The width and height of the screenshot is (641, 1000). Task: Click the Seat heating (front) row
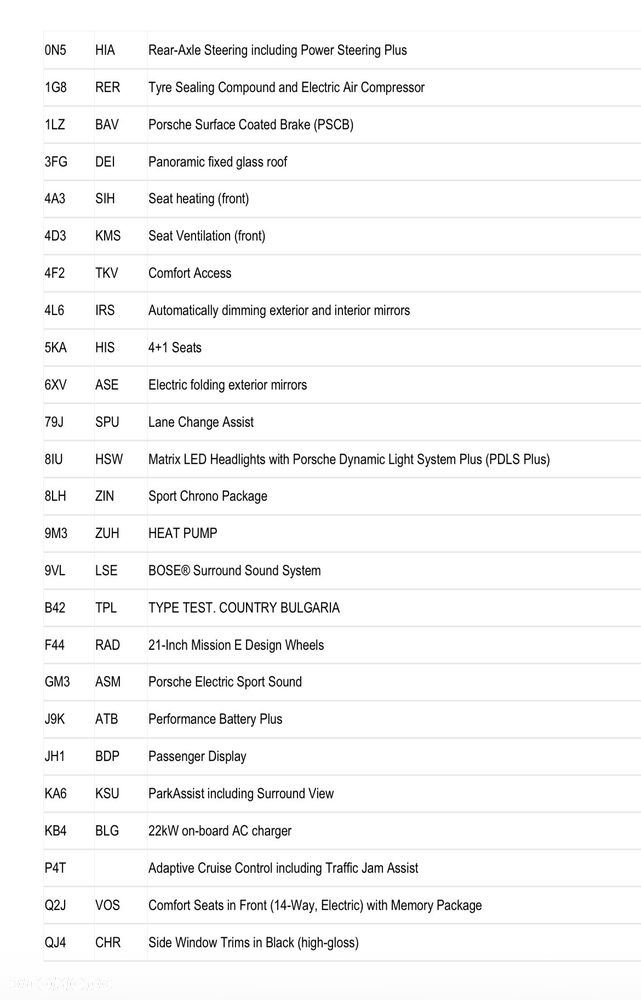pyautogui.click(x=198, y=199)
